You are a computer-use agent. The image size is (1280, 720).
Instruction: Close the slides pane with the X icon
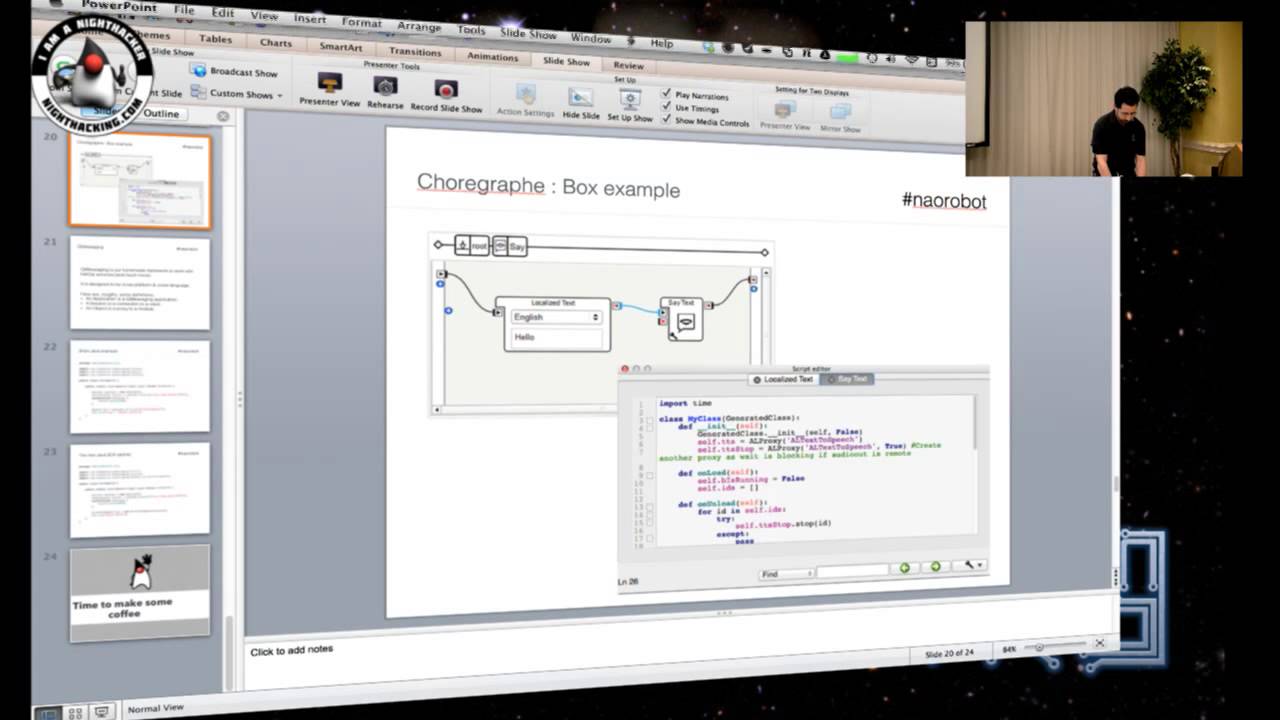pos(223,116)
